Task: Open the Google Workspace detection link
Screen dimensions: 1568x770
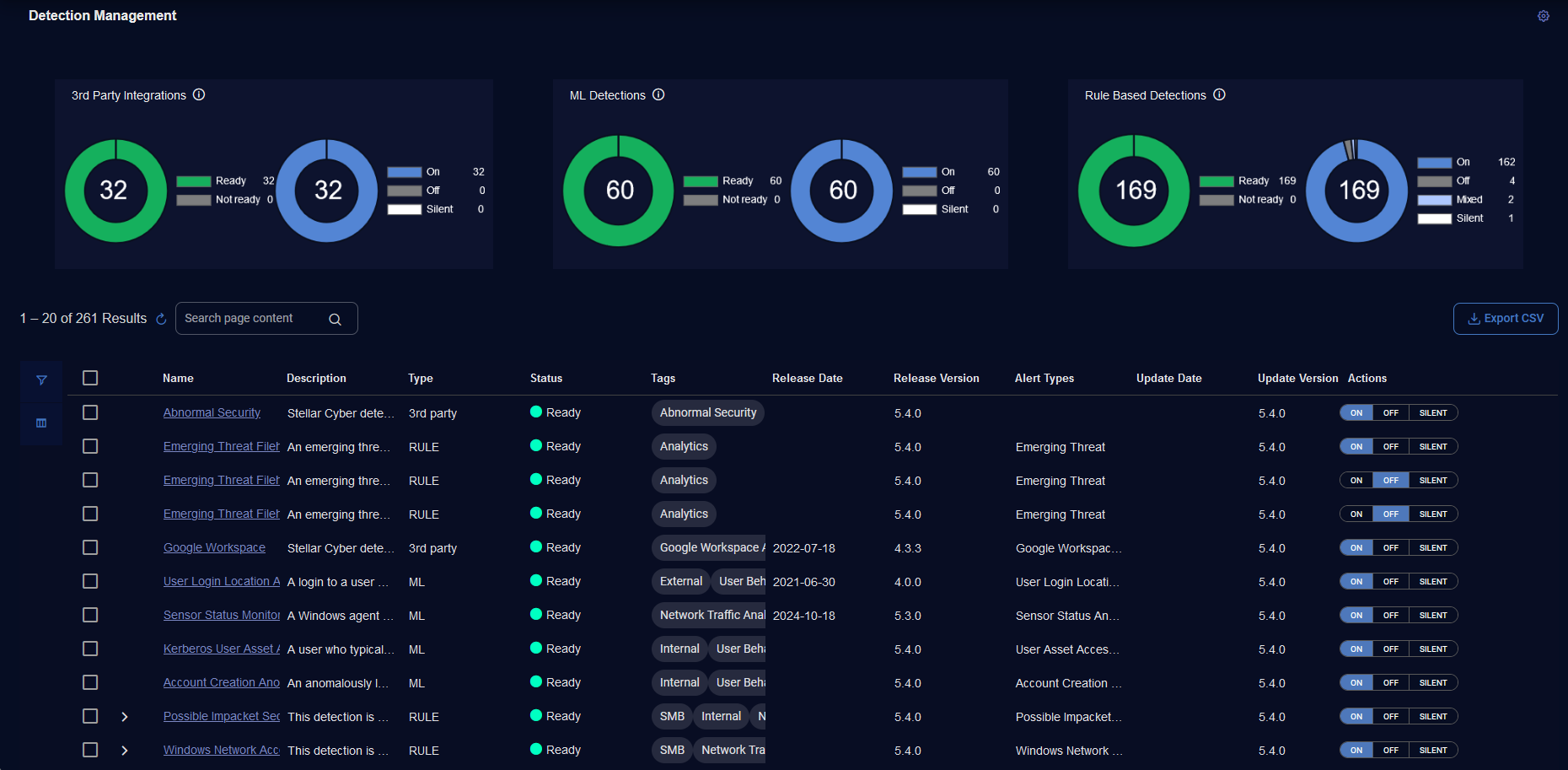Action: [x=214, y=547]
